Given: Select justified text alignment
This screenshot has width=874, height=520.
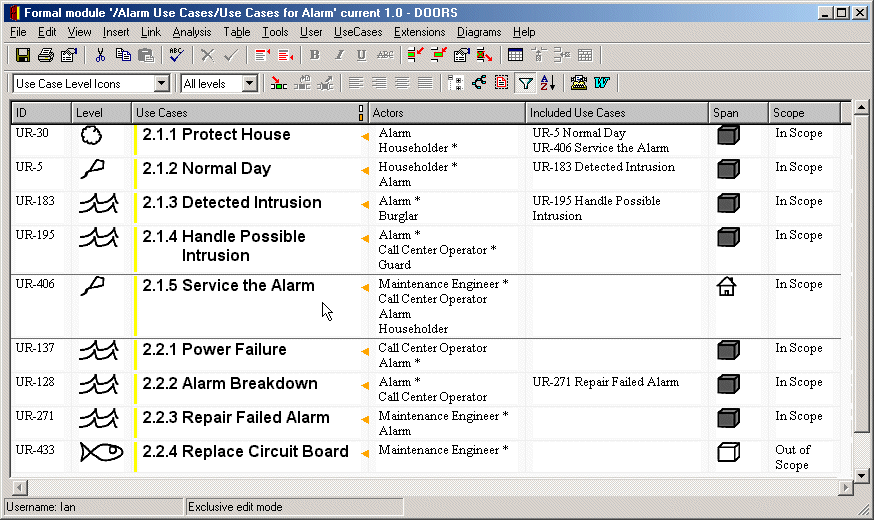Looking at the screenshot, I should click(x=425, y=84).
